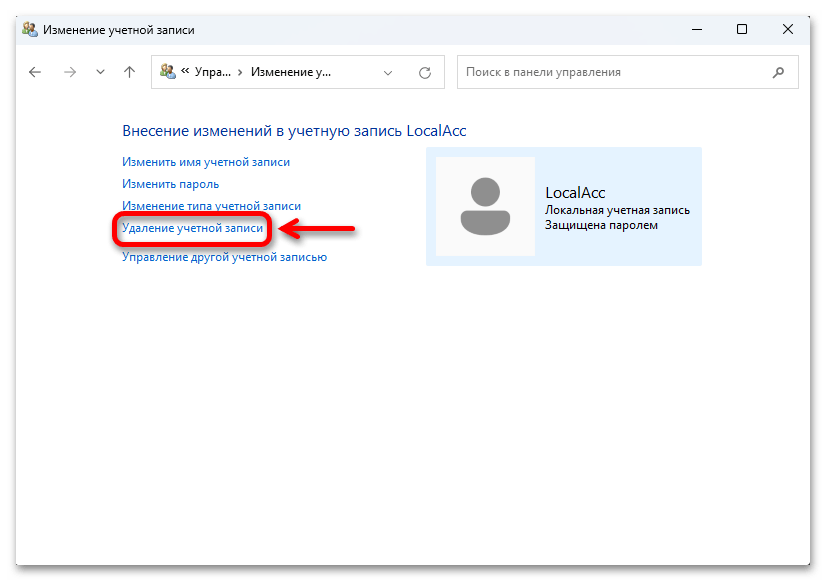
Task: Go up one level with the up arrow
Action: click(x=129, y=72)
